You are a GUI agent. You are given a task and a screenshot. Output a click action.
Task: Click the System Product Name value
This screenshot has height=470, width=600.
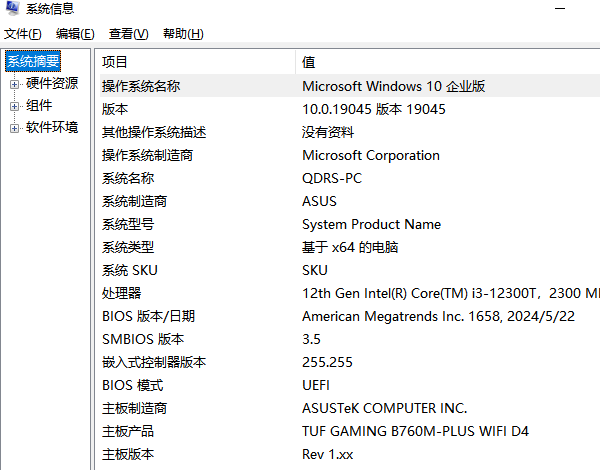pyautogui.click(x=371, y=224)
